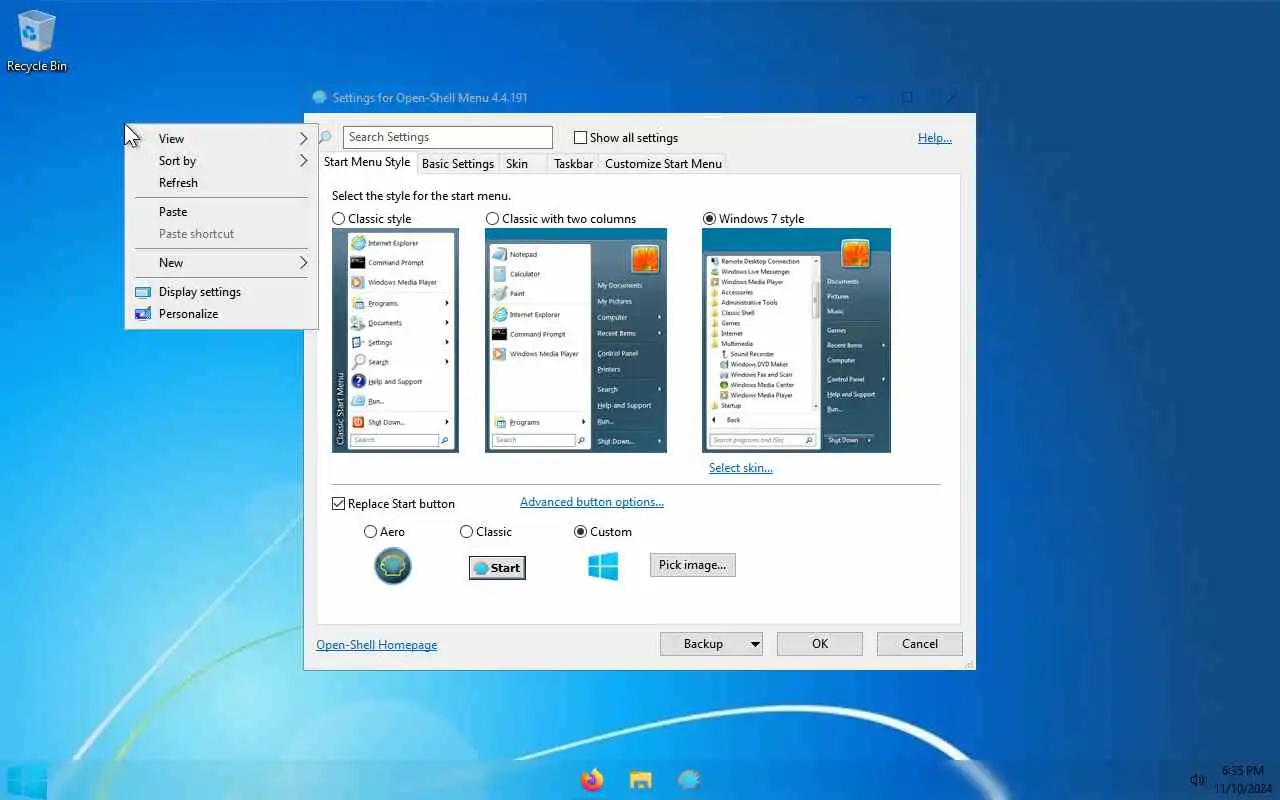The height and width of the screenshot is (800, 1280).
Task: Open the Backup dropdown arrow
Action: click(x=754, y=644)
